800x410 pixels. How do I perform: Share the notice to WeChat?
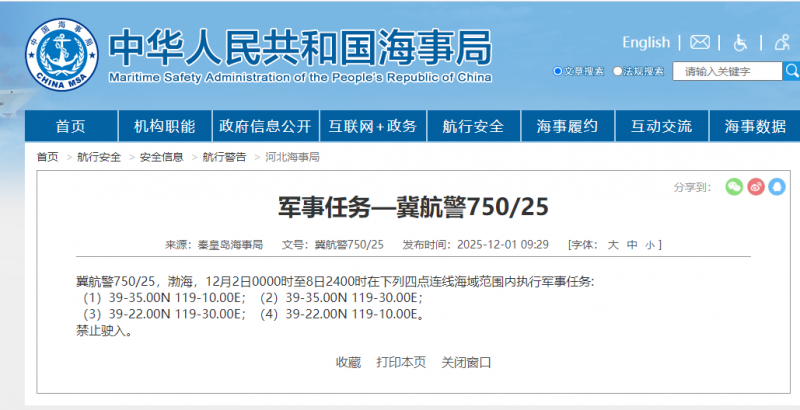tap(733, 186)
